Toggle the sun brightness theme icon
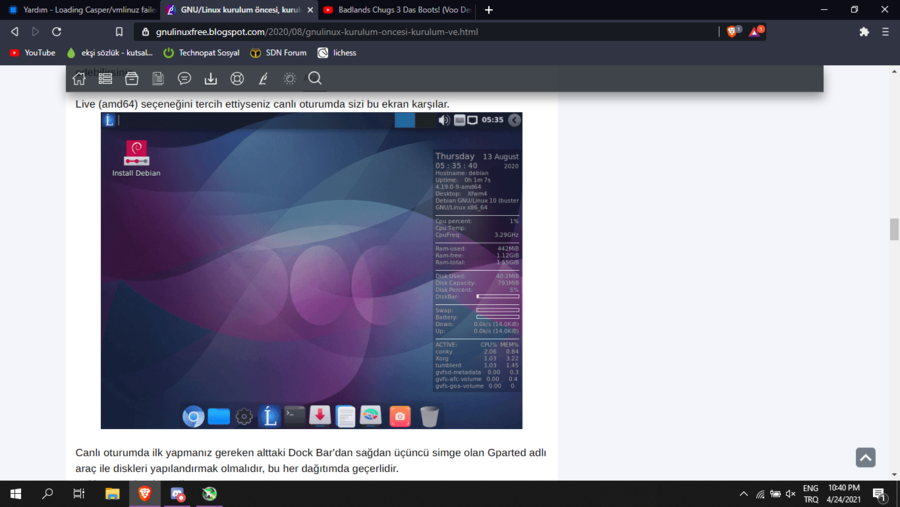The height and width of the screenshot is (507, 900). (x=289, y=79)
